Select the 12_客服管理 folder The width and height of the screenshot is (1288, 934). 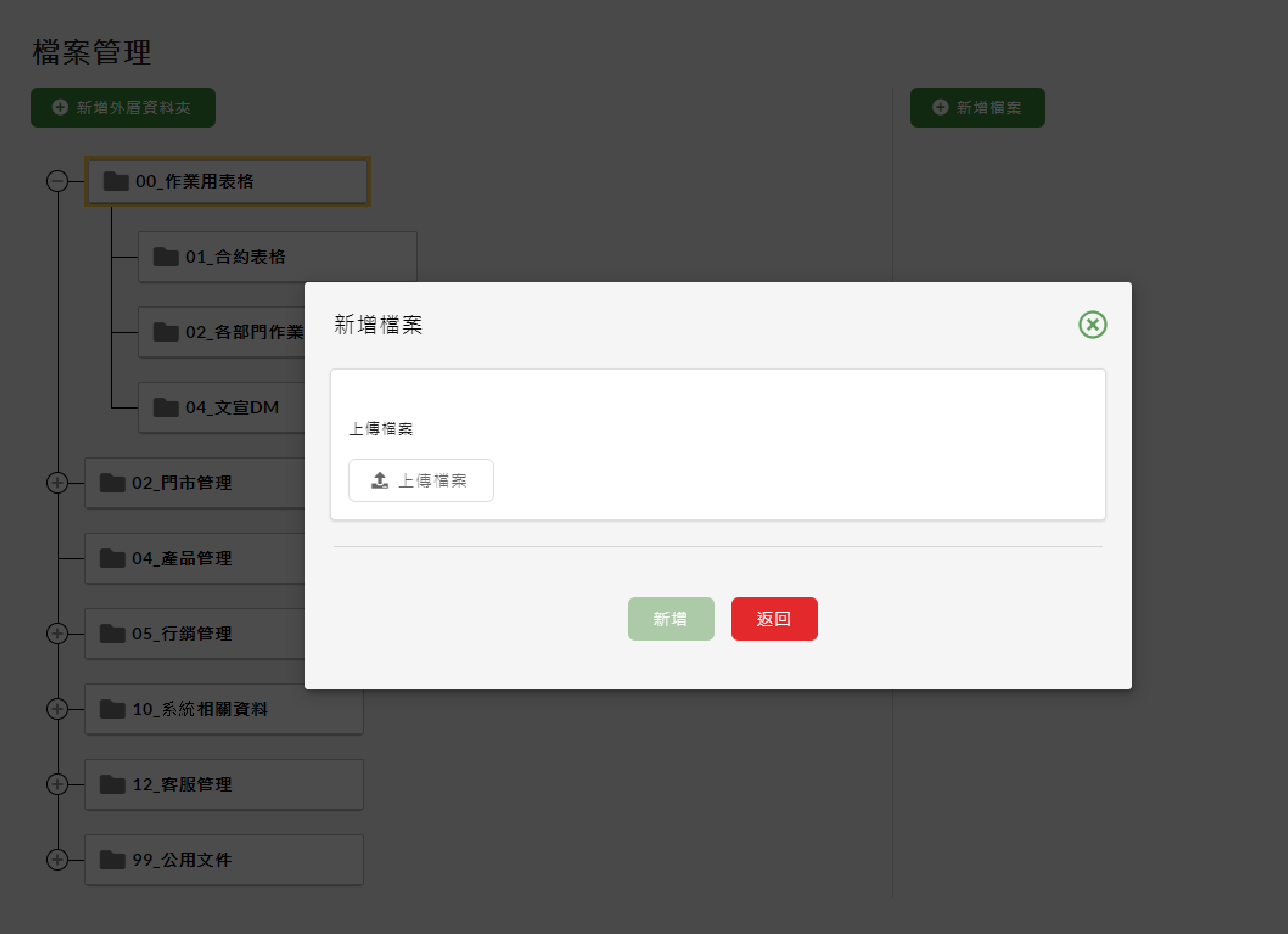pos(224,785)
